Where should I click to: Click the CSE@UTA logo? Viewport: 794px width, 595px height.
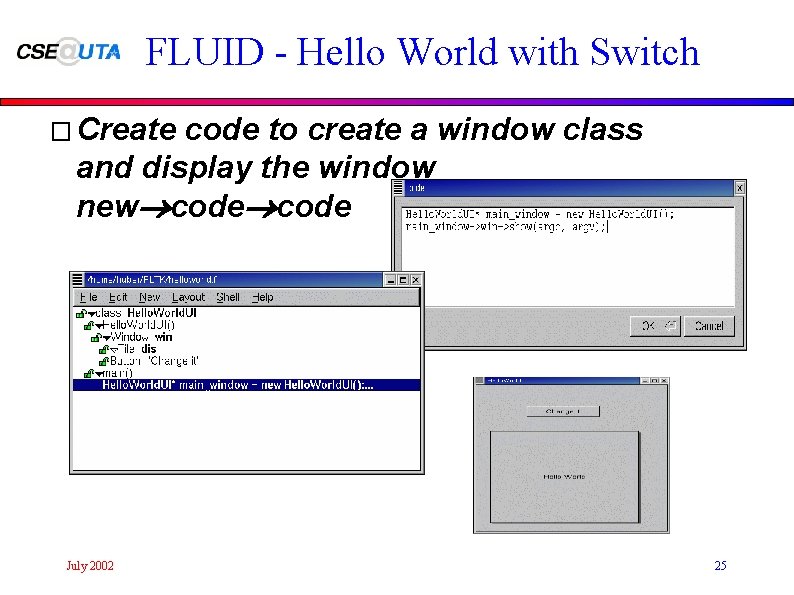[68, 52]
